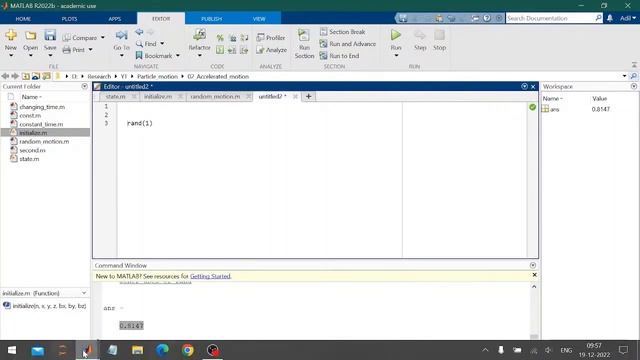Click the New file icon
Viewport: 640px width, 360px height.
tap(11, 36)
